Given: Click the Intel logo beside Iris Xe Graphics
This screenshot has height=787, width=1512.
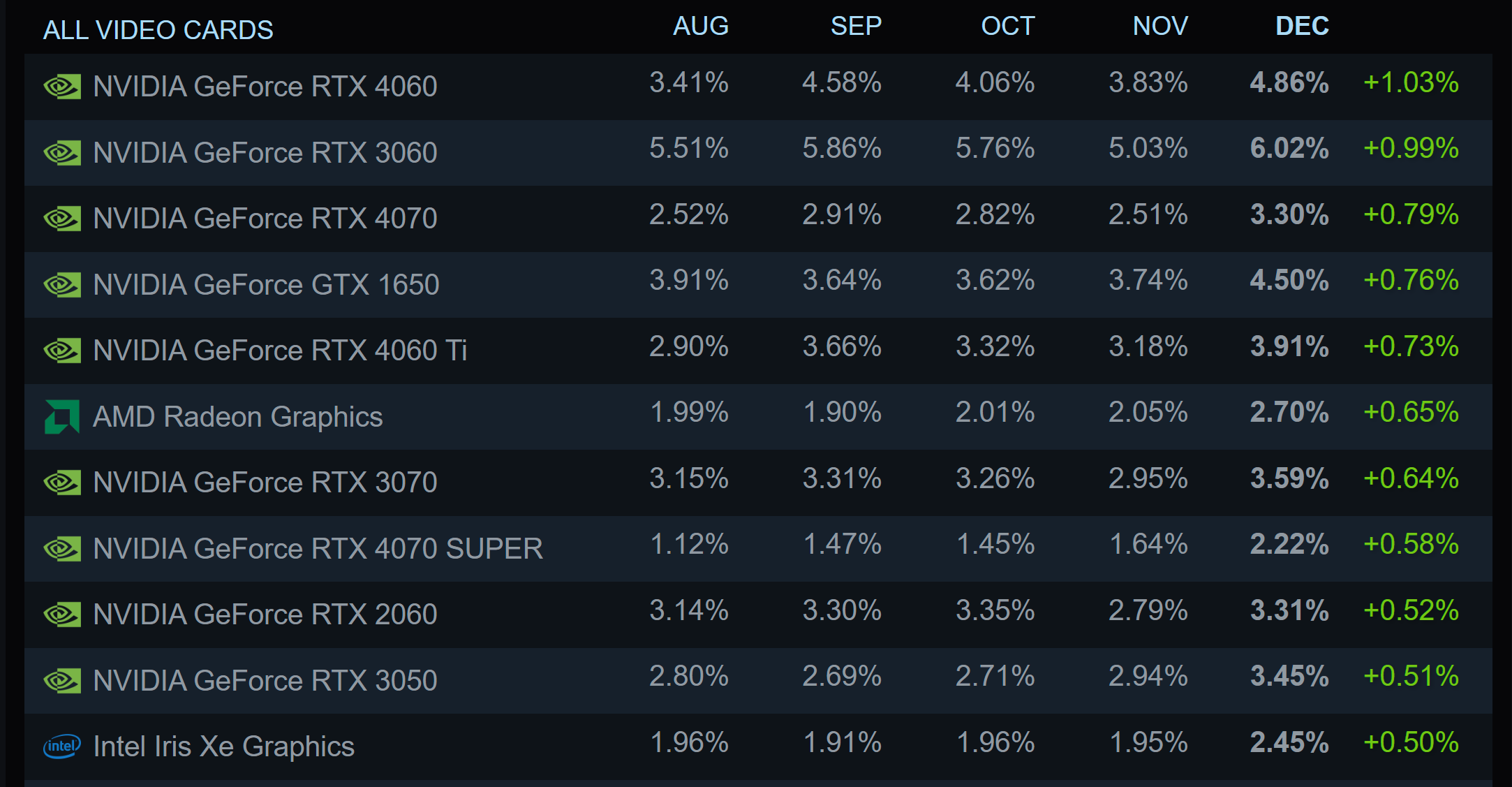Looking at the screenshot, I should click(x=62, y=746).
